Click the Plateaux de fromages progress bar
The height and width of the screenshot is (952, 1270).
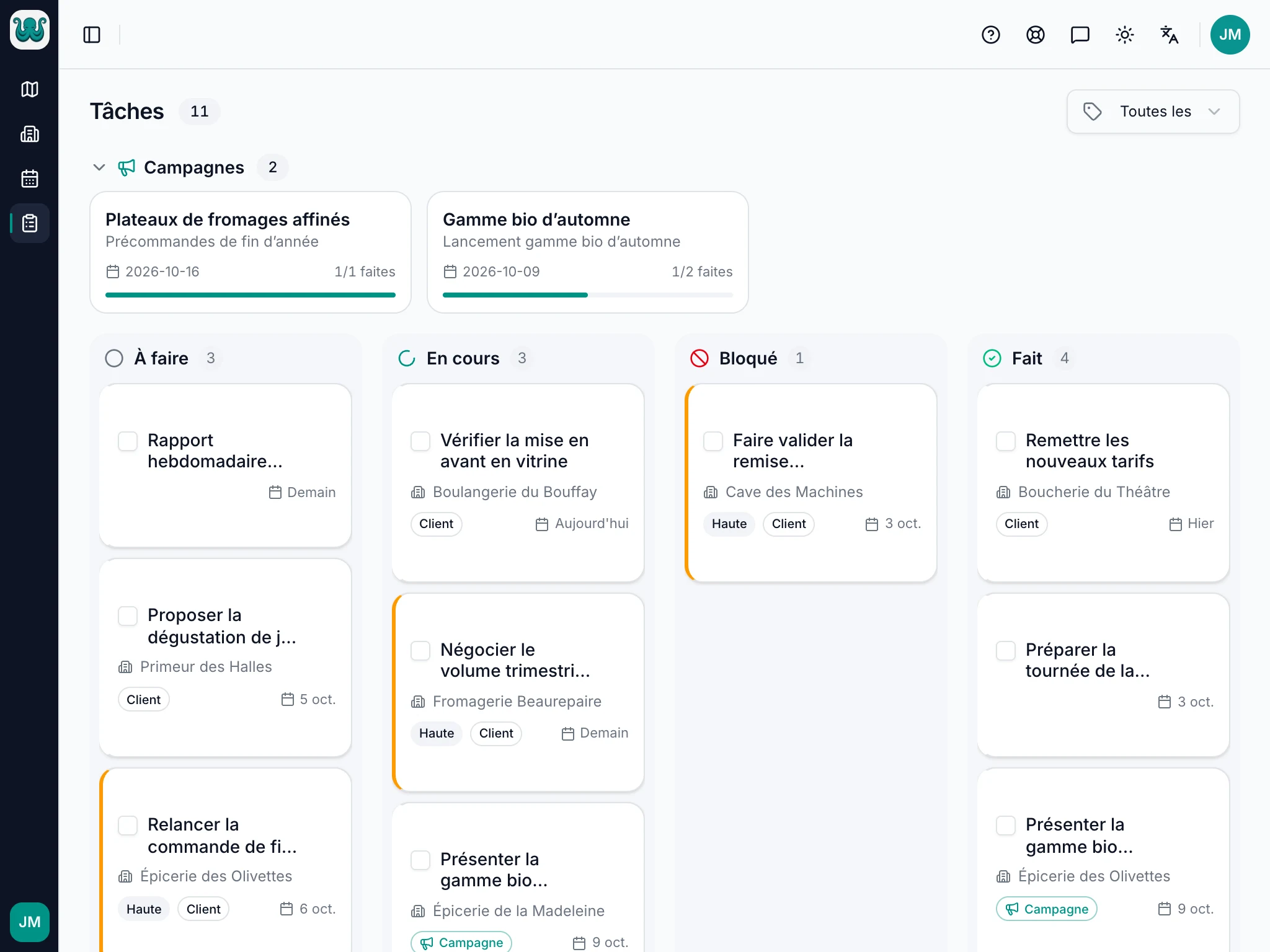pos(251,295)
